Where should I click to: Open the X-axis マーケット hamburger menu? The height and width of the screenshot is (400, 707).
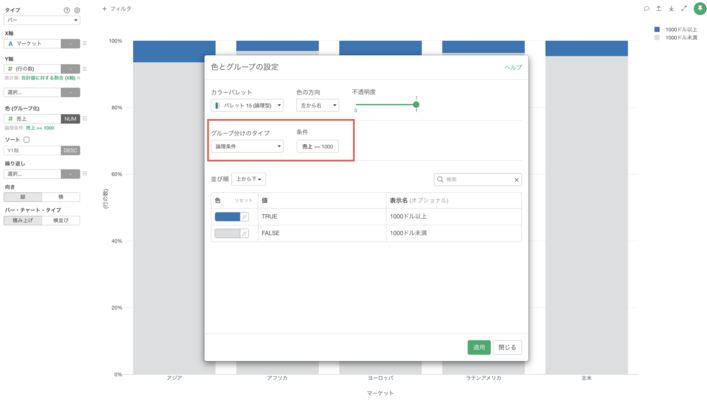click(x=85, y=43)
